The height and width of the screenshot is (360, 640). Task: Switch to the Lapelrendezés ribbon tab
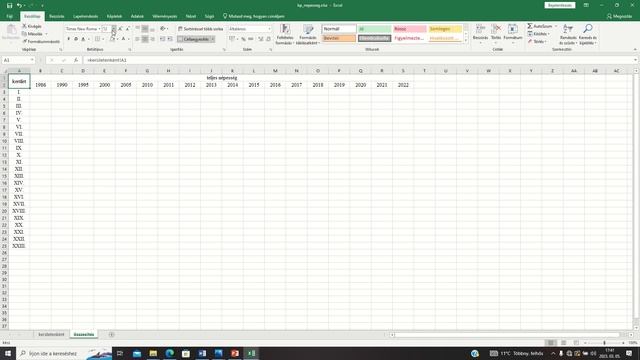point(85,16)
